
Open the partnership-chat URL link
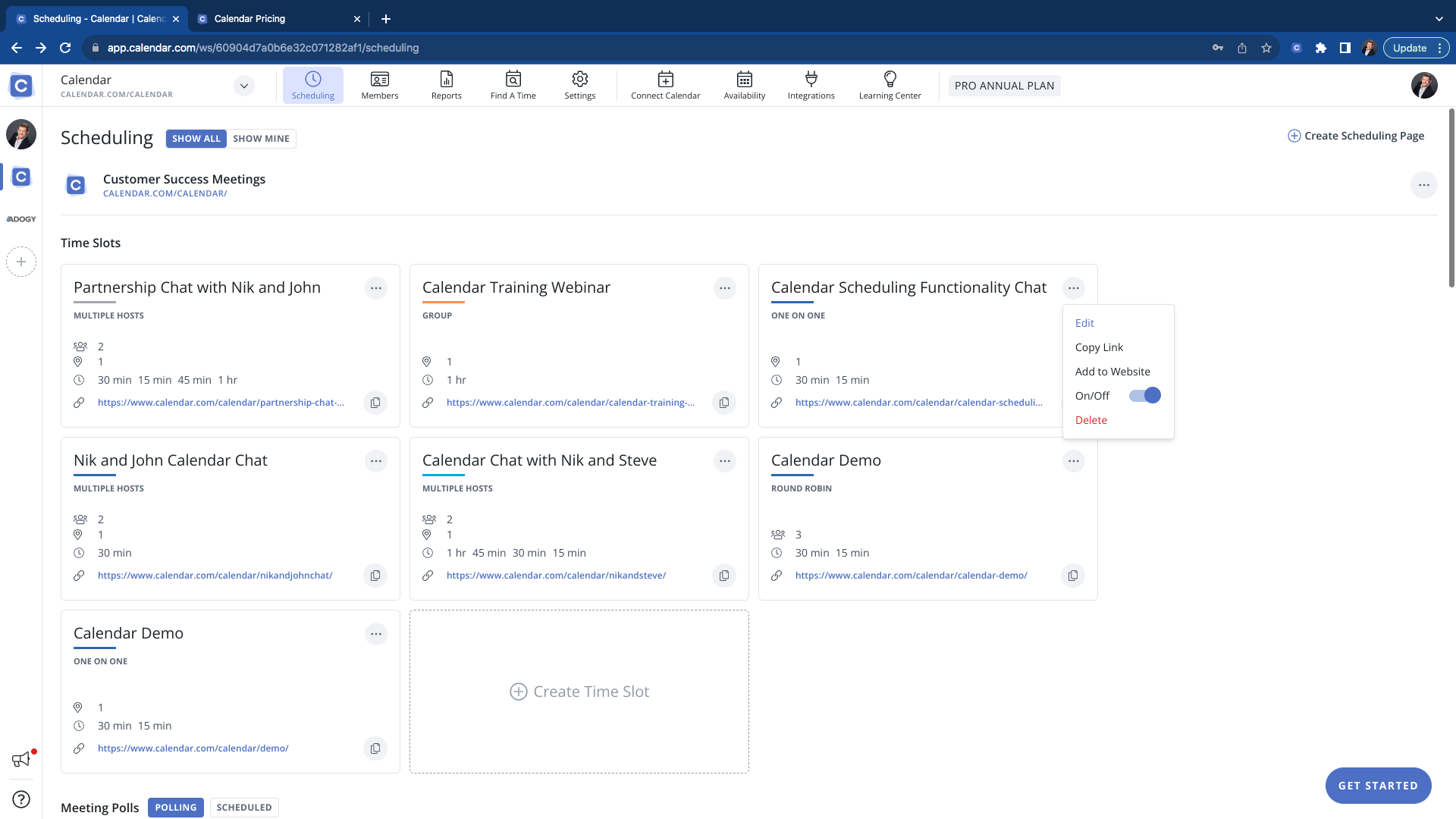point(221,403)
